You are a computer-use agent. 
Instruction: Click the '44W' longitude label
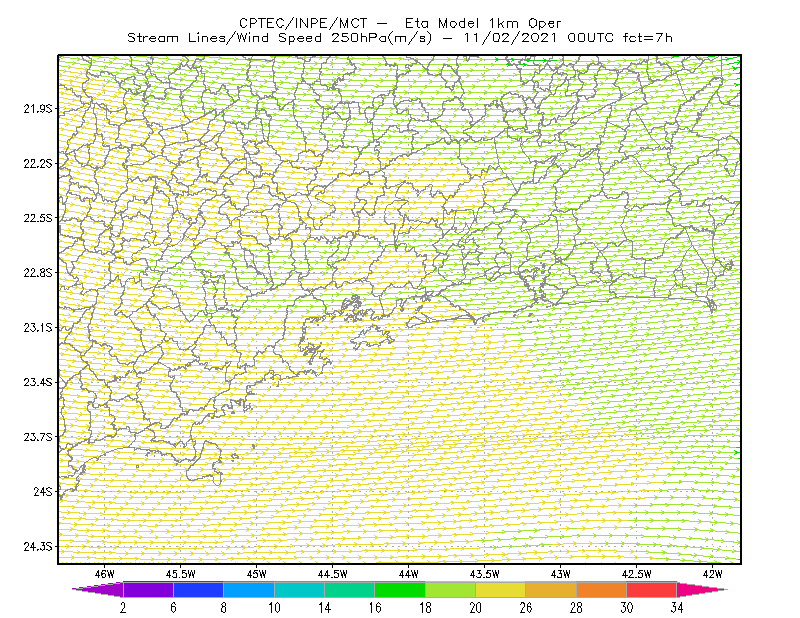[x=409, y=574]
